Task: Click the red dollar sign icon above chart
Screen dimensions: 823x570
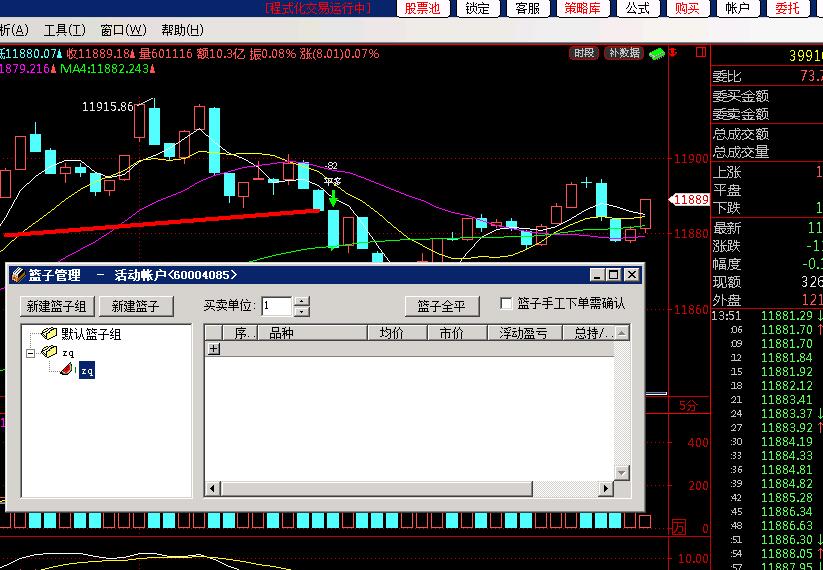Action: coord(673,52)
